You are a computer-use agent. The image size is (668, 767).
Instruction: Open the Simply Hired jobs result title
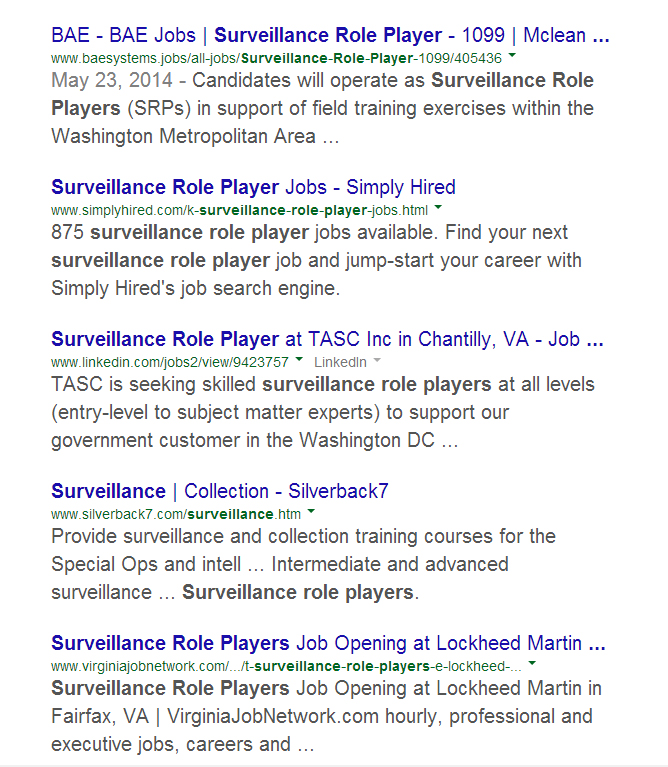pyautogui.click(x=253, y=187)
